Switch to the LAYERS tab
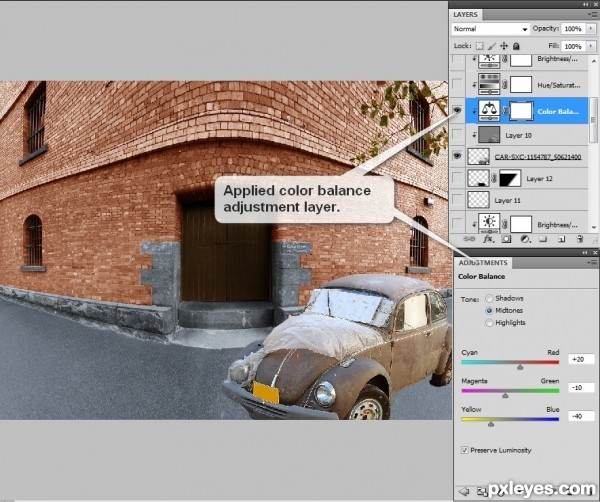 (x=465, y=15)
